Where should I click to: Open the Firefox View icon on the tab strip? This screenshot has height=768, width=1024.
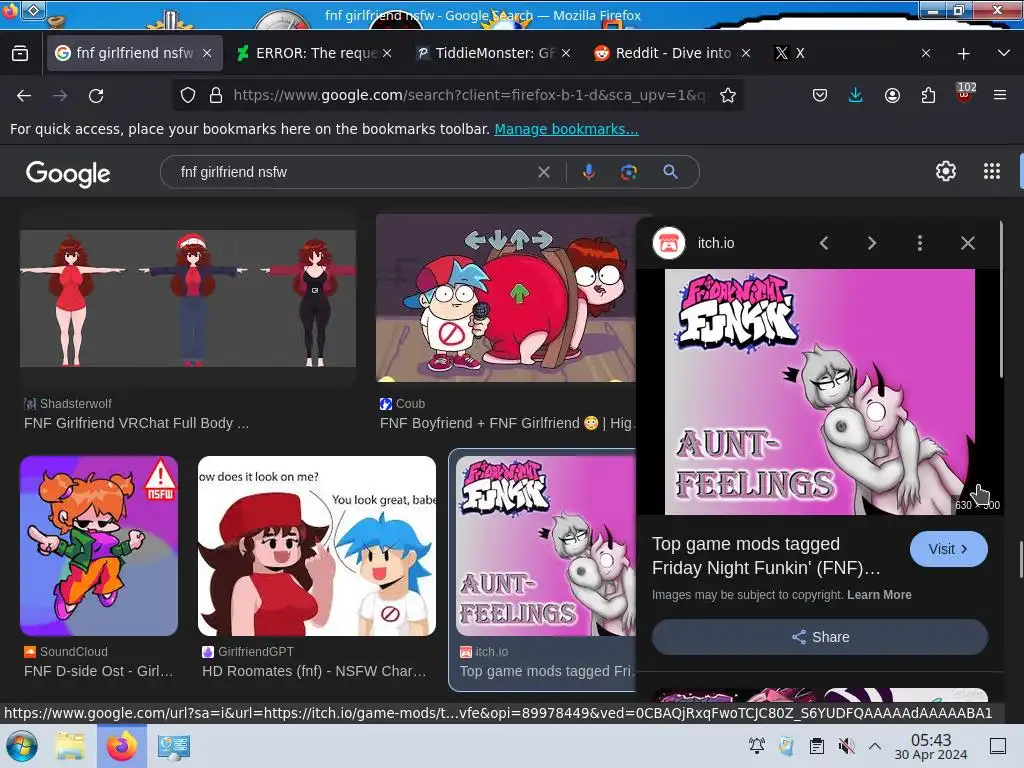(20, 53)
